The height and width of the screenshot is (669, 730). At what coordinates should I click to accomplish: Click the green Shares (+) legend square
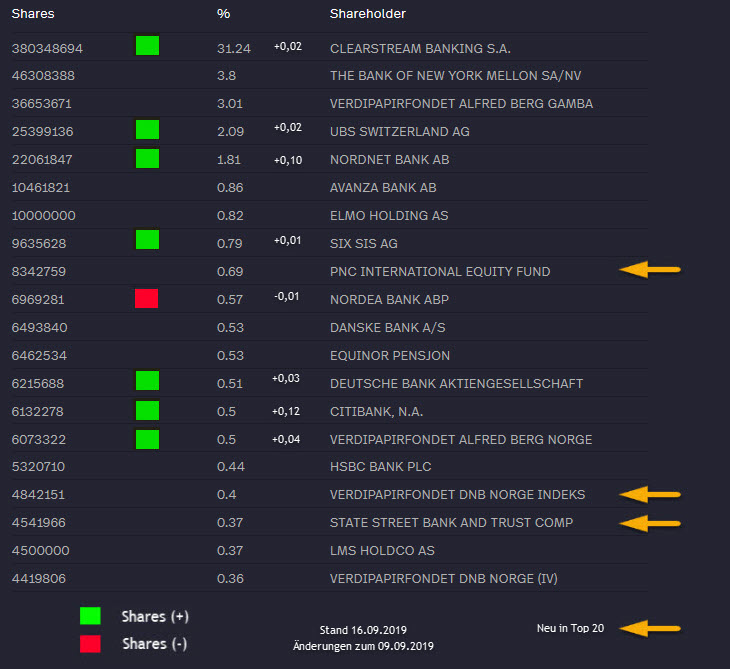pos(90,615)
